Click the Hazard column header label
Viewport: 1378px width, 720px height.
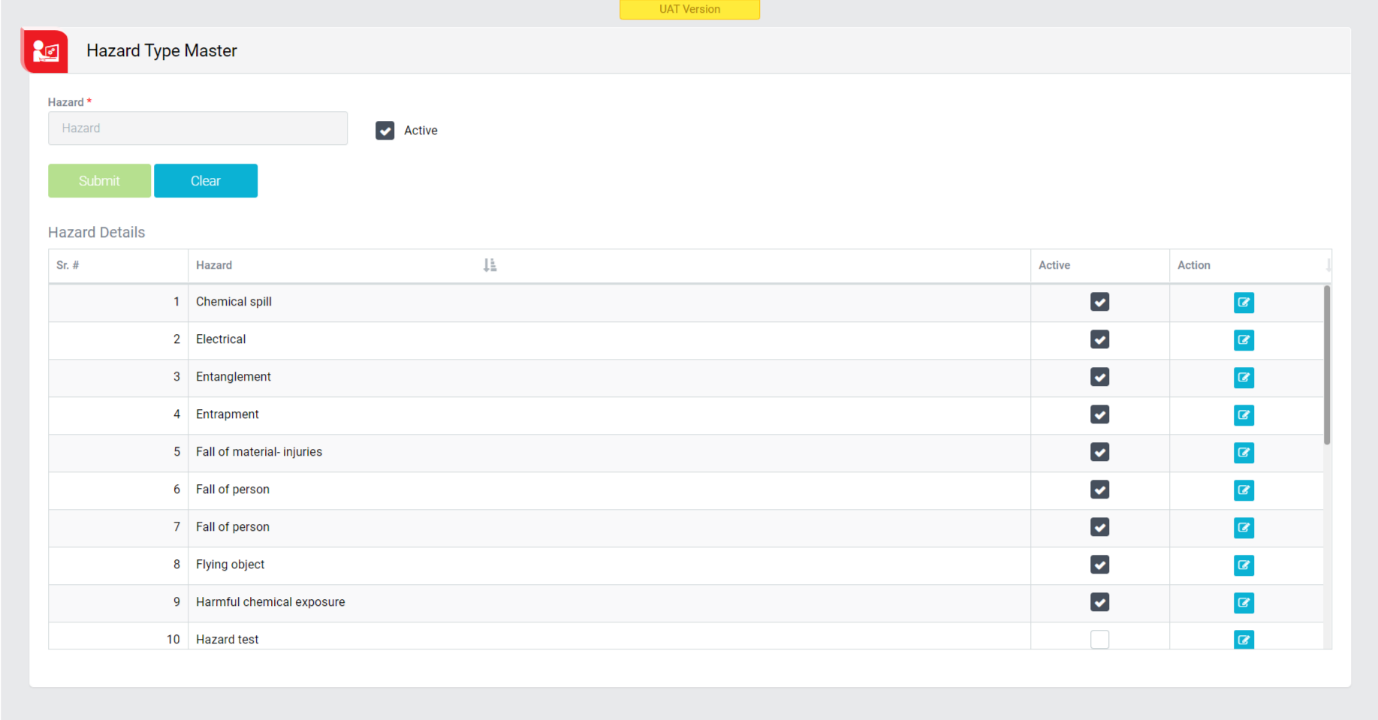[214, 265]
